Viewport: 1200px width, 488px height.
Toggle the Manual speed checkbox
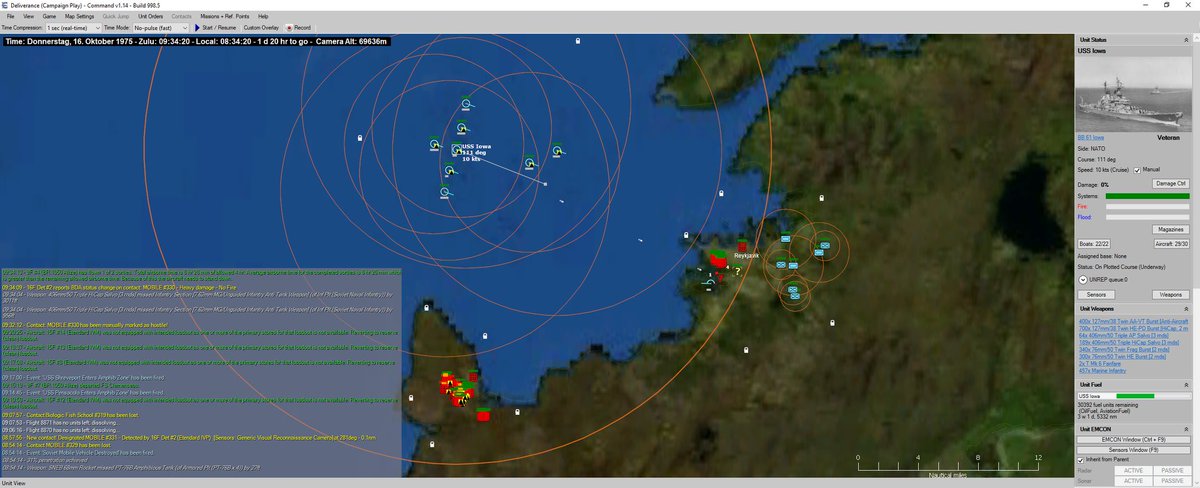tap(1136, 170)
